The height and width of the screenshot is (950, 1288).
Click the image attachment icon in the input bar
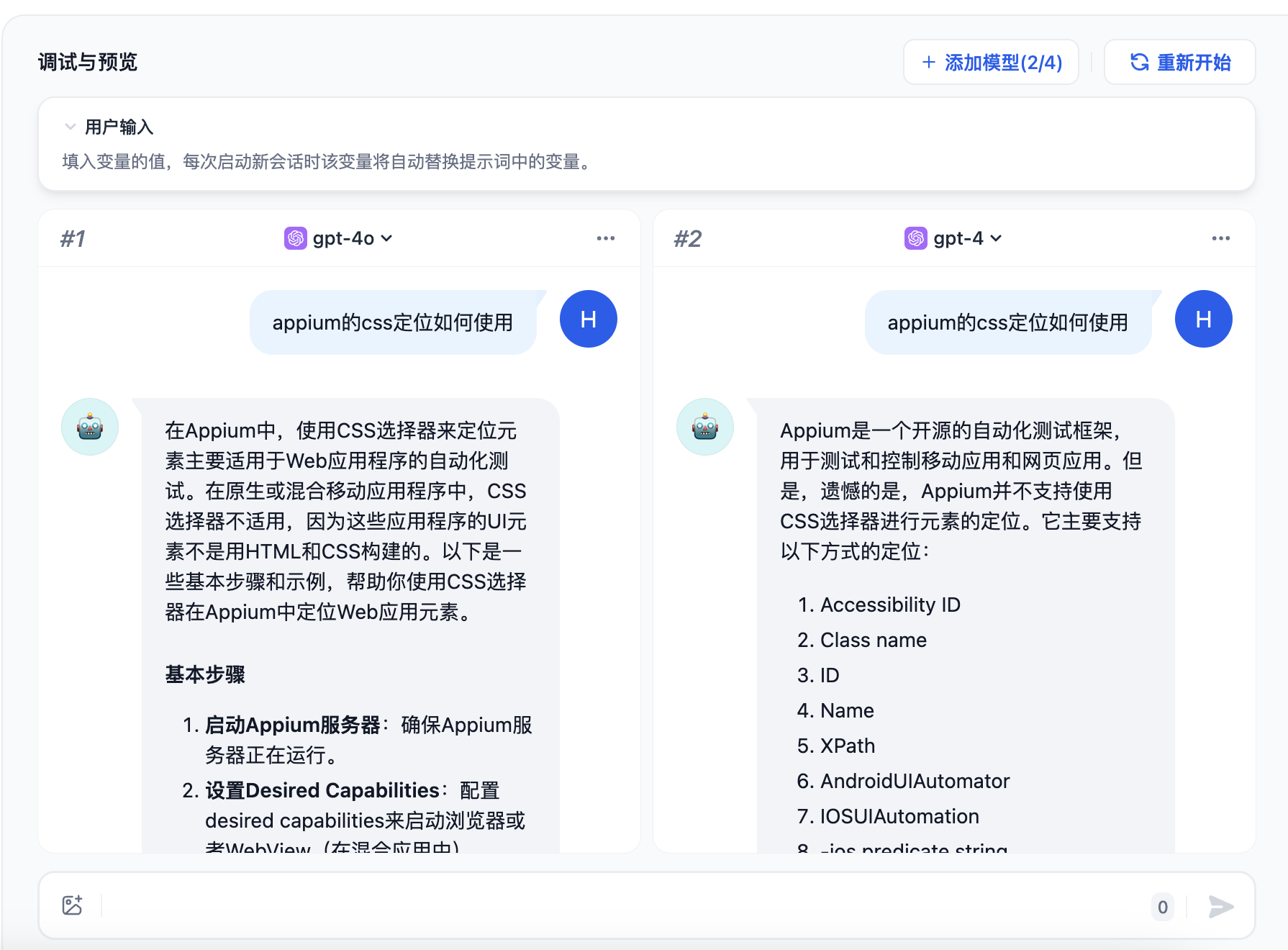tap(72, 905)
